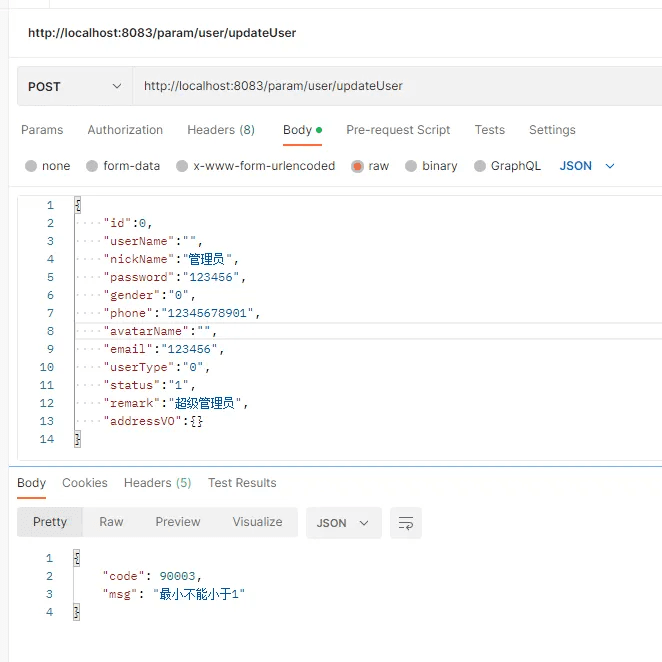Viewport: 662px width, 662px height.
Task: Switch to Pre-request Script tab
Action: pos(398,130)
